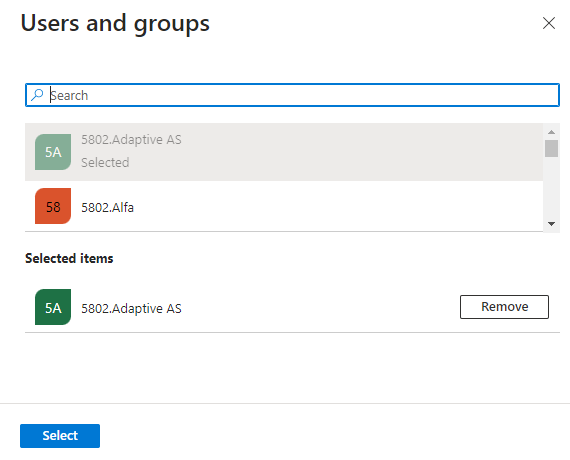Click the results list scroll up arrow
570x460 pixels.
[x=551, y=132]
